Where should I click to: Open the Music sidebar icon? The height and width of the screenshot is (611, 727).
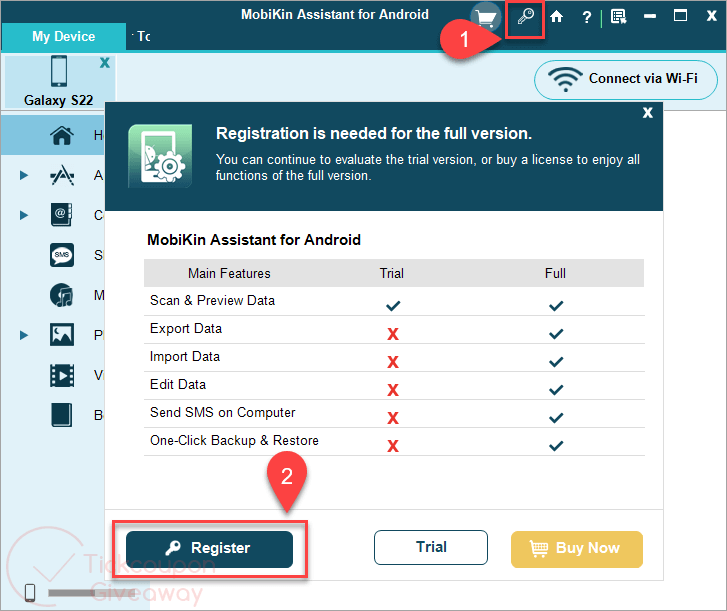click(x=62, y=295)
